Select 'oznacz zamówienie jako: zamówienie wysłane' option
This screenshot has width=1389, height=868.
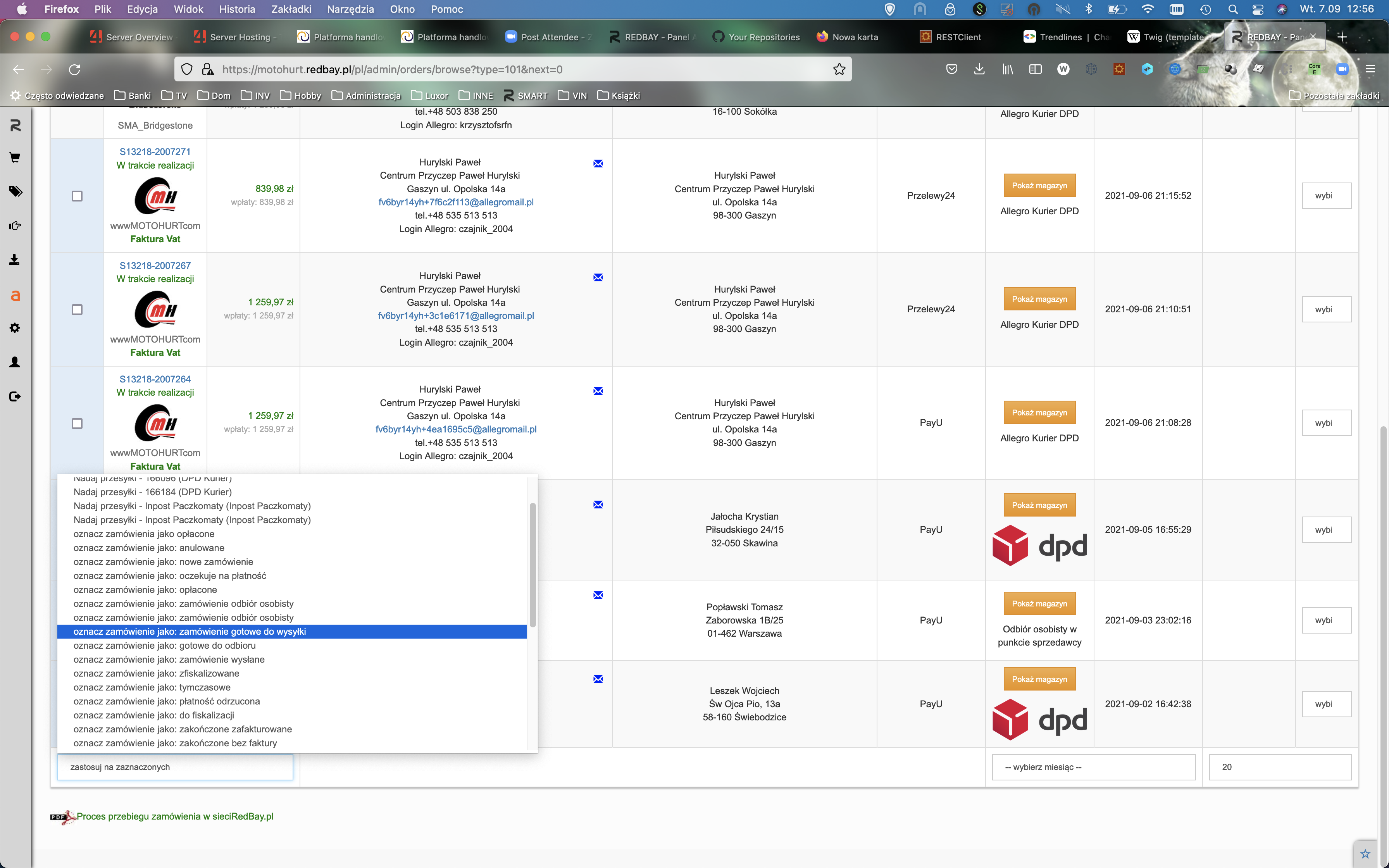tap(169, 659)
